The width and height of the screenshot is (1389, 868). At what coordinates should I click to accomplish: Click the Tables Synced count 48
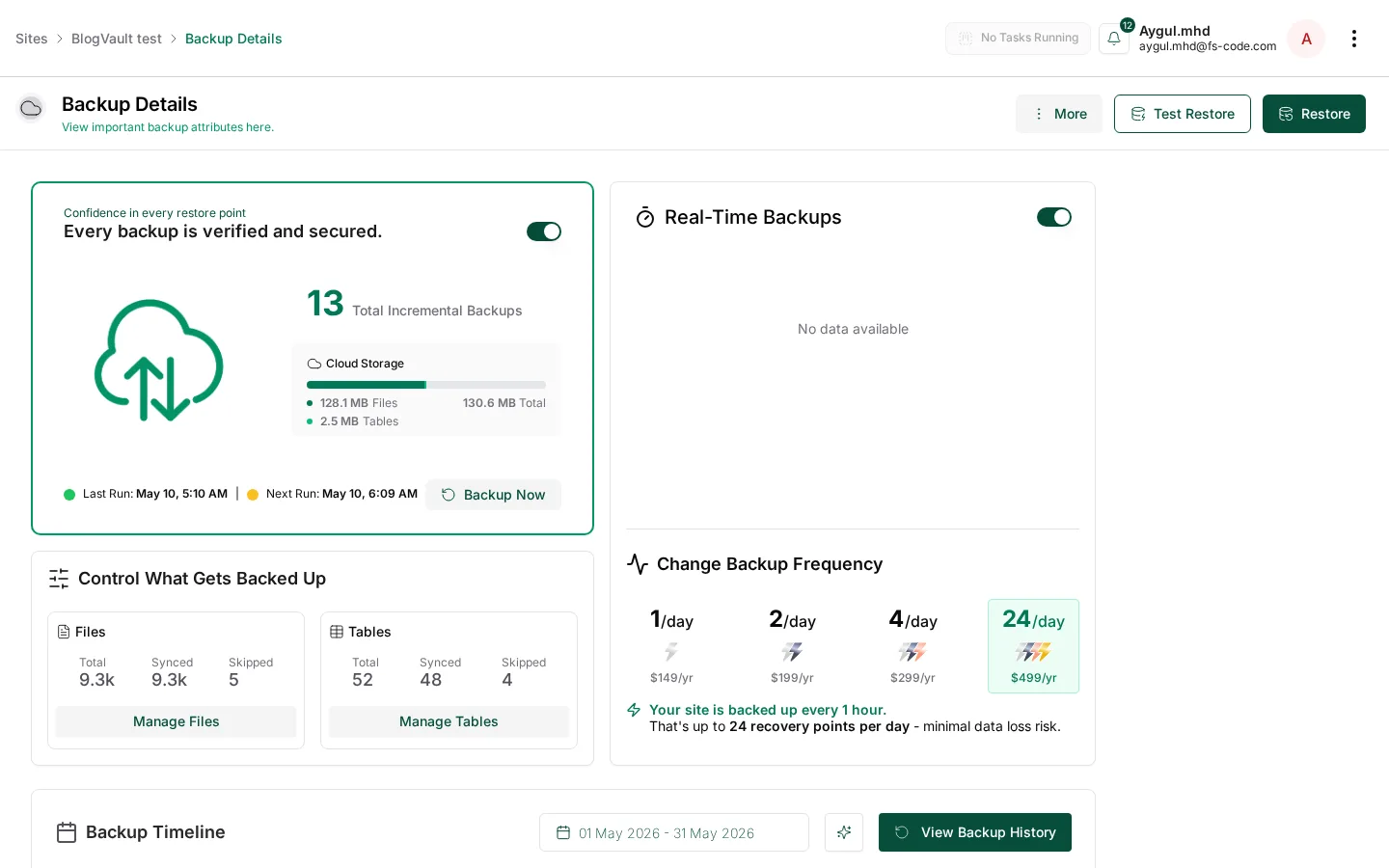431,680
